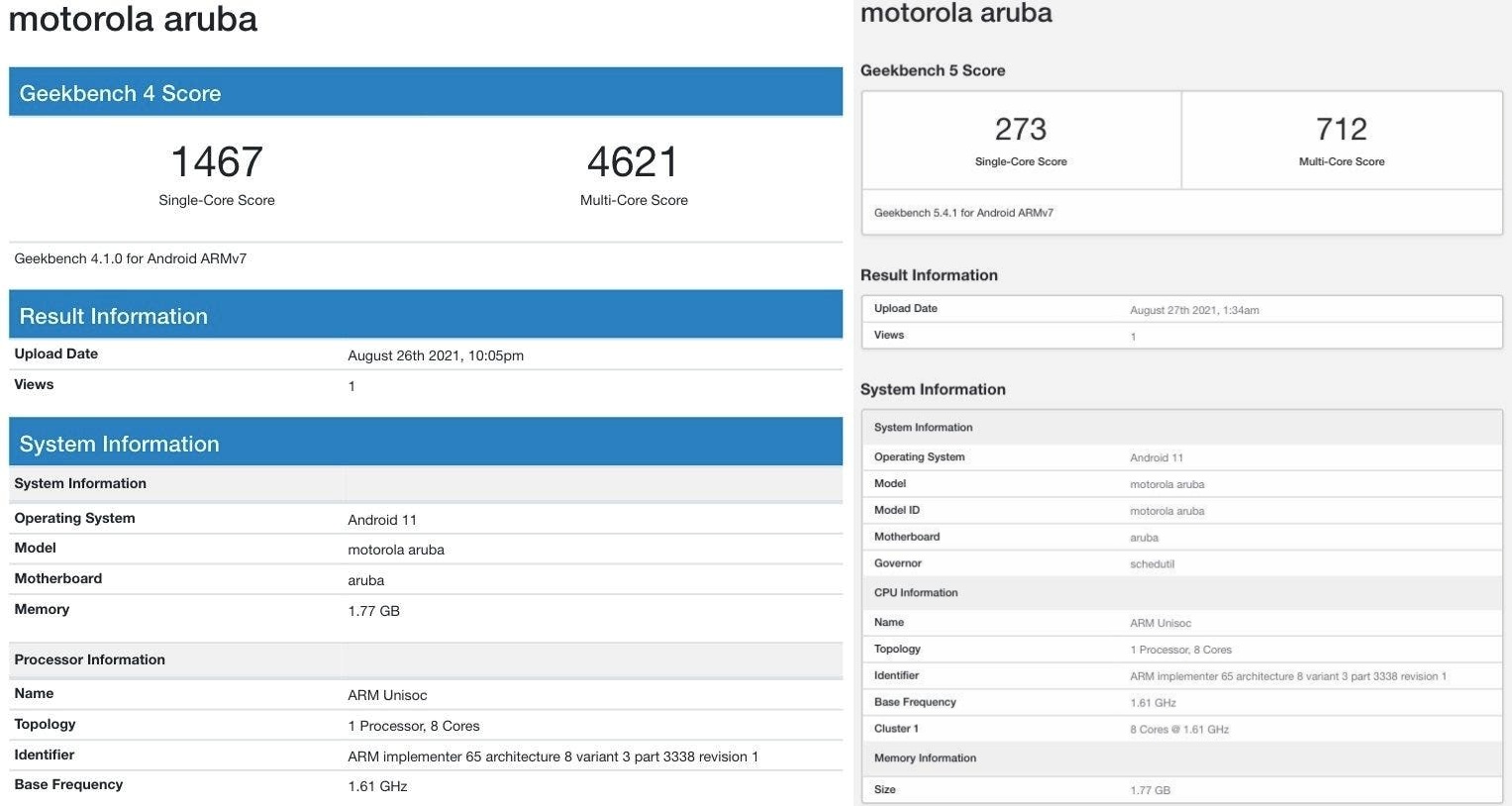Select upload date August 27th 2021, 1:34am
Image resolution: width=1512 pixels, height=806 pixels.
coord(1194,310)
